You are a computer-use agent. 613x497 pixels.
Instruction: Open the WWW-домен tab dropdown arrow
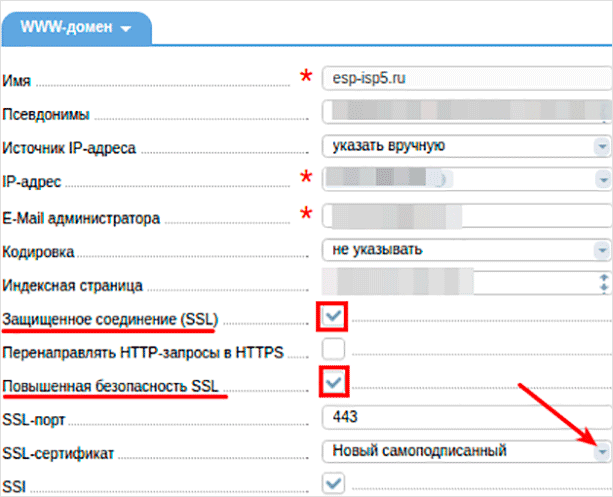click(126, 28)
